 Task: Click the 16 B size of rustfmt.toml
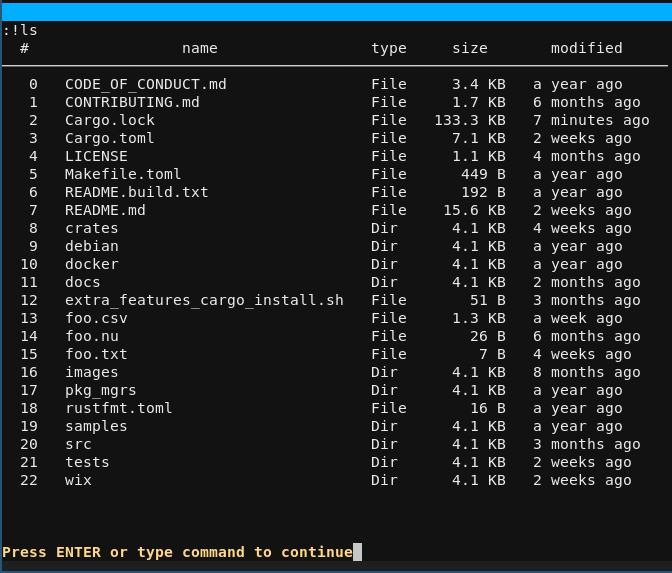pos(488,408)
